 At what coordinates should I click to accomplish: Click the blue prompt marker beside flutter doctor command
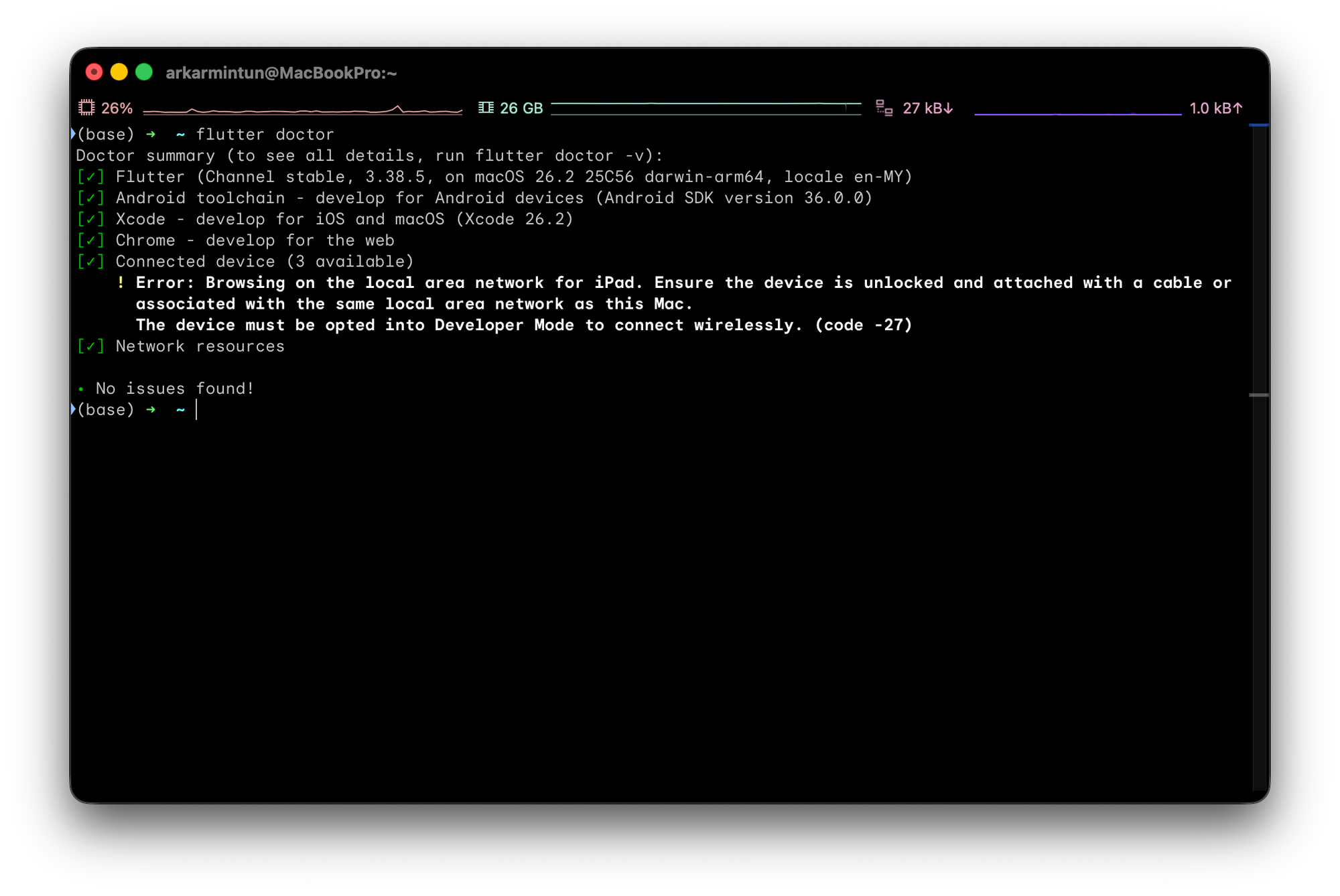73,134
